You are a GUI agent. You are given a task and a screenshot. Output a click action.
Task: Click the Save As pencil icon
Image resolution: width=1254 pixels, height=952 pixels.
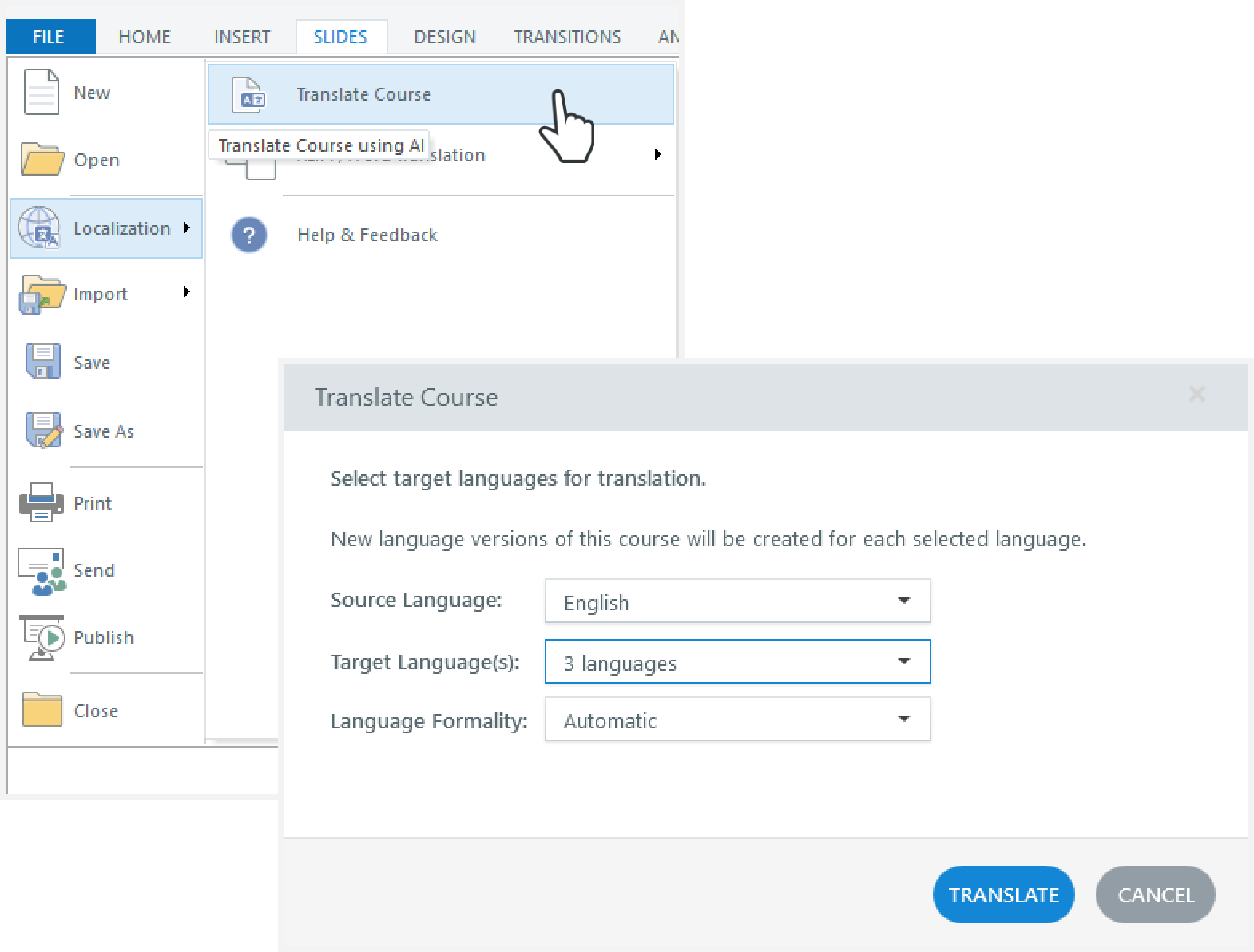43,430
